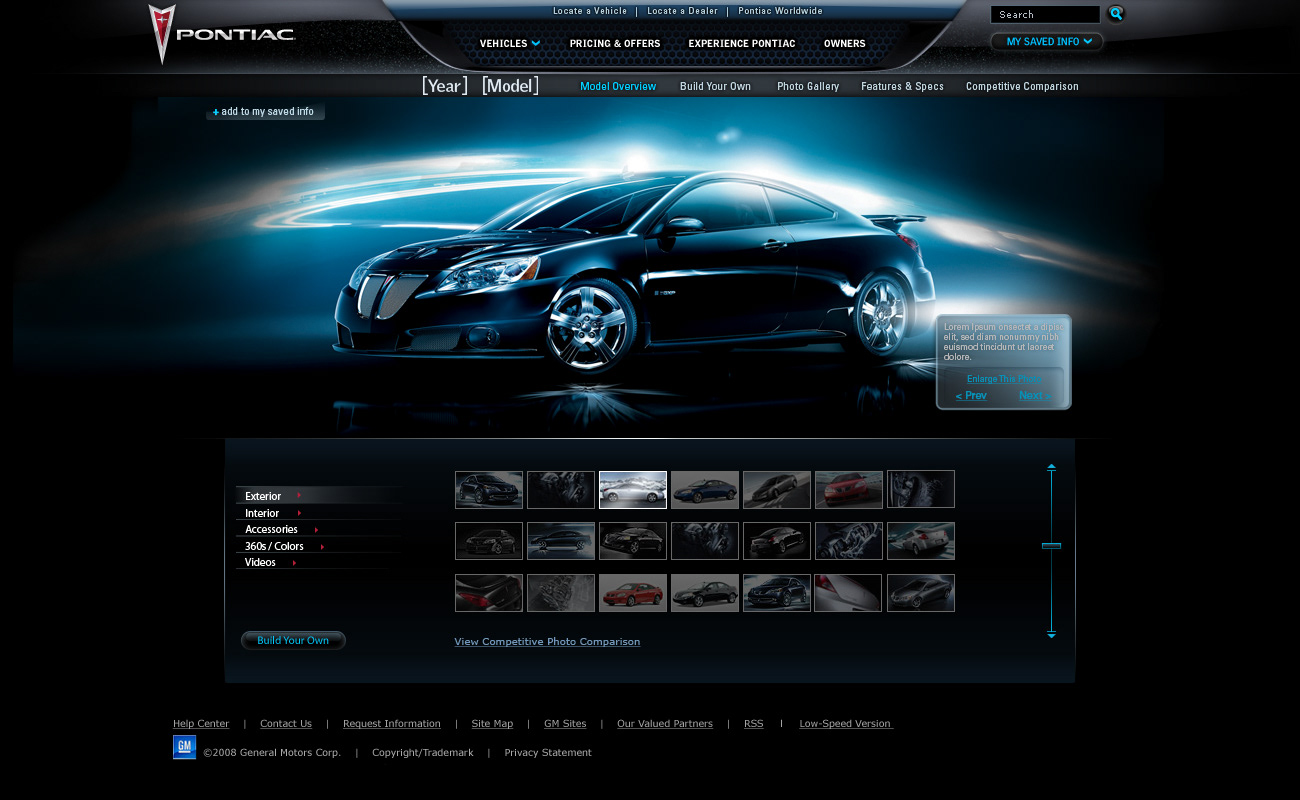Screen dimensions: 1300x800
Task: Select the red car thumbnail in first row
Action: click(x=848, y=490)
